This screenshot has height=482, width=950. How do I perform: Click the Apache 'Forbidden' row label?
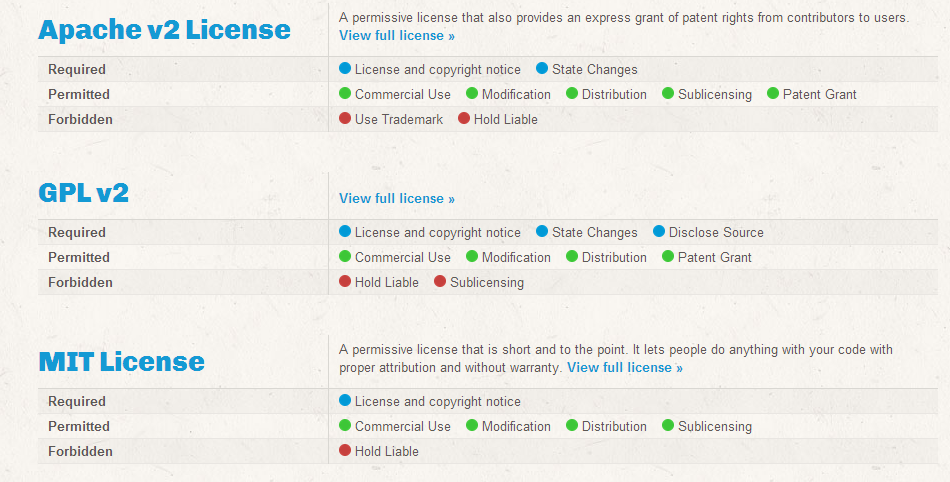[x=80, y=120]
